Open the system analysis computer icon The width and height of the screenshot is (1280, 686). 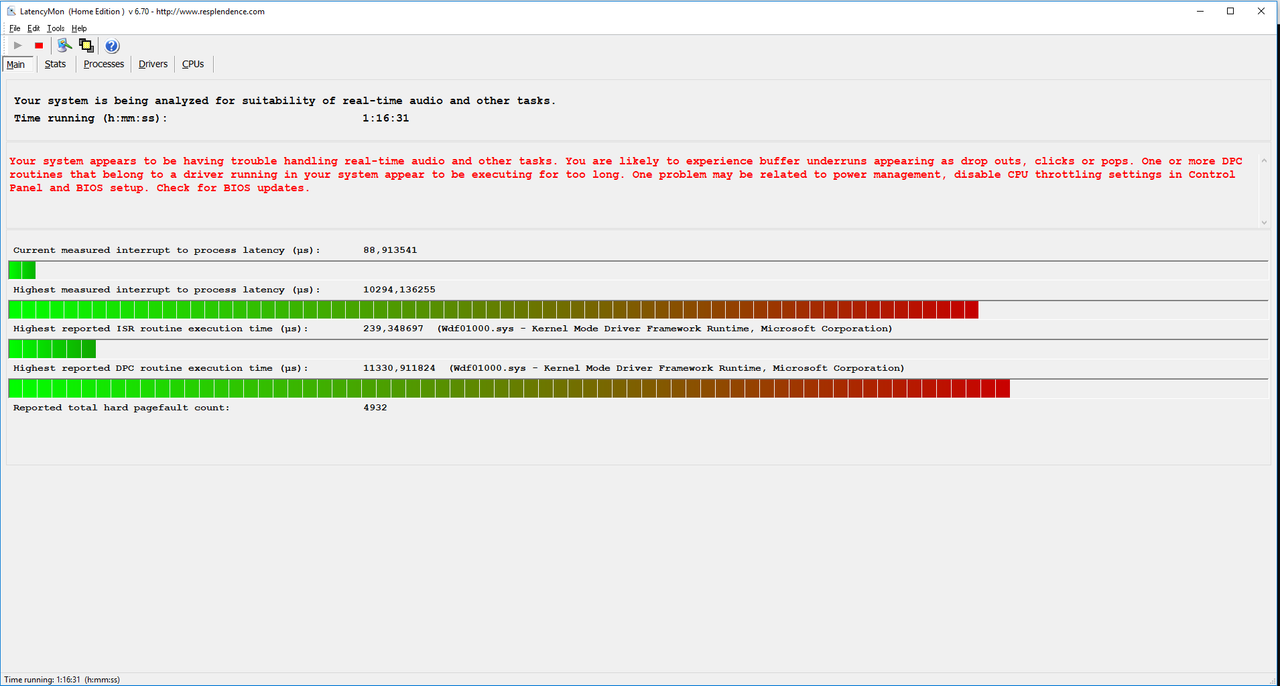coord(65,46)
